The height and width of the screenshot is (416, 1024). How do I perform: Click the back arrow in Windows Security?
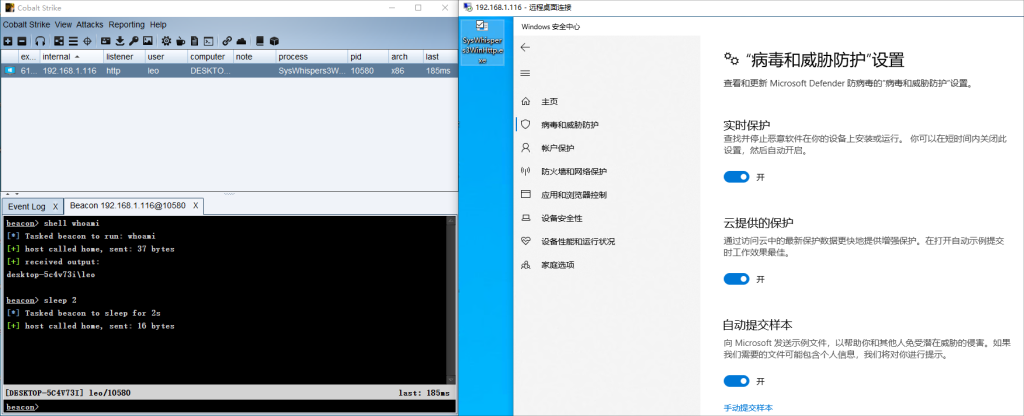525,47
